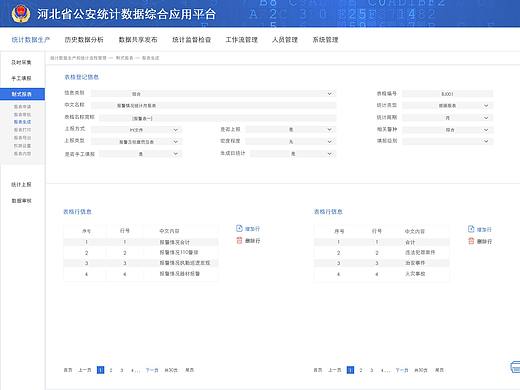Image resolution: width=520 pixels, height=390 pixels.
Task: Select the highlighted 制式报表 sidebar item
Action: click(x=22, y=94)
